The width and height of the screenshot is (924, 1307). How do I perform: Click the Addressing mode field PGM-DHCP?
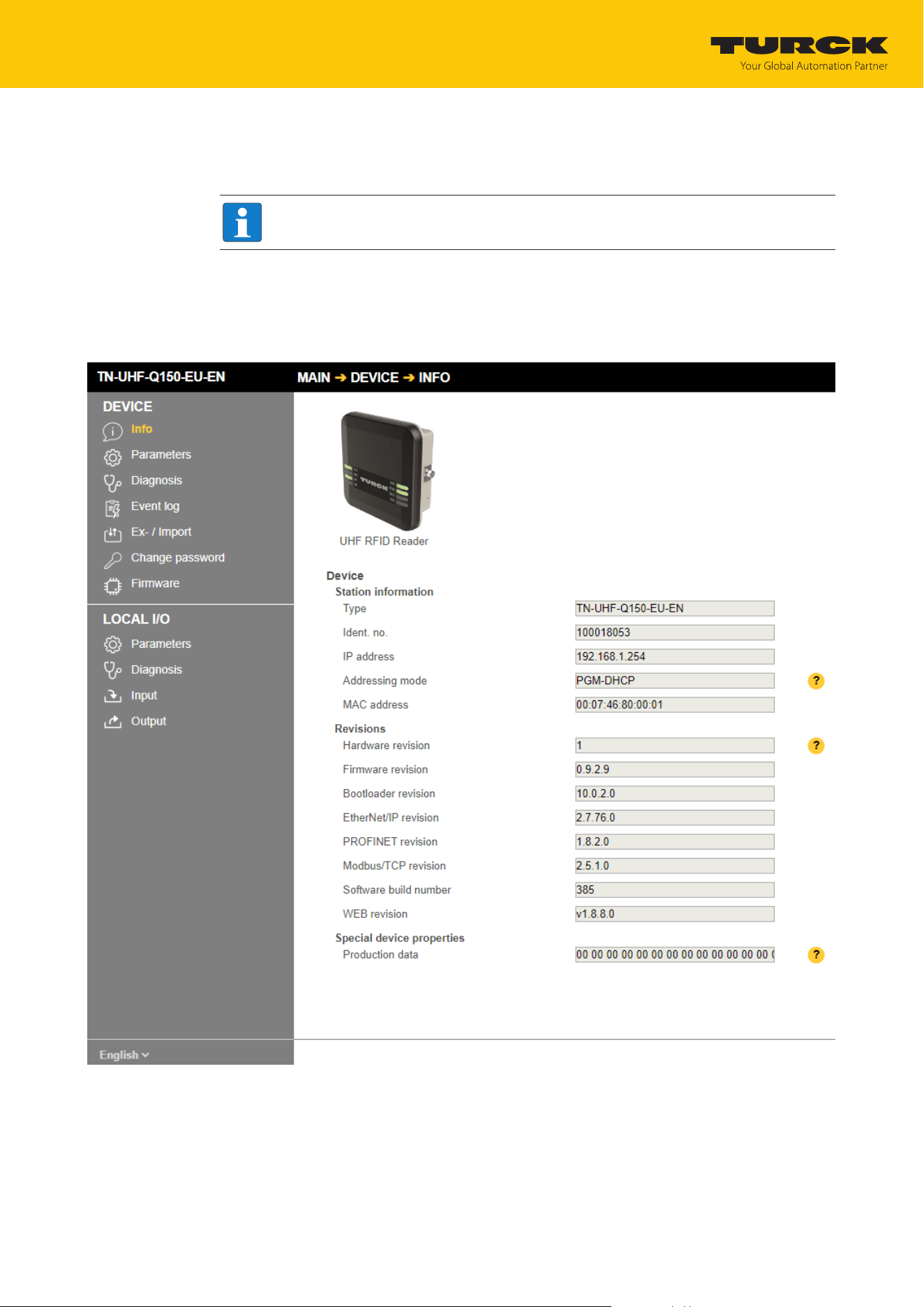[675, 681]
